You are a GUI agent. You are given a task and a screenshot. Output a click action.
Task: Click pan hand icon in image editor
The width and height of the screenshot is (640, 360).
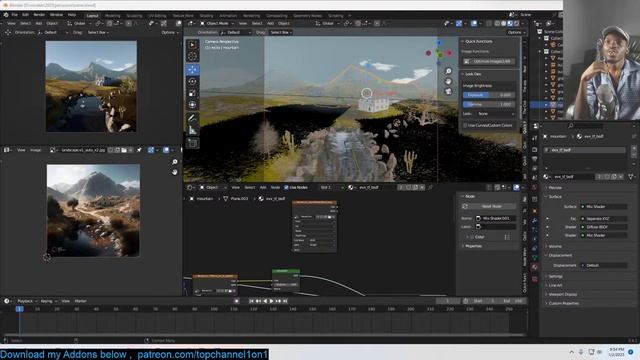point(175,172)
